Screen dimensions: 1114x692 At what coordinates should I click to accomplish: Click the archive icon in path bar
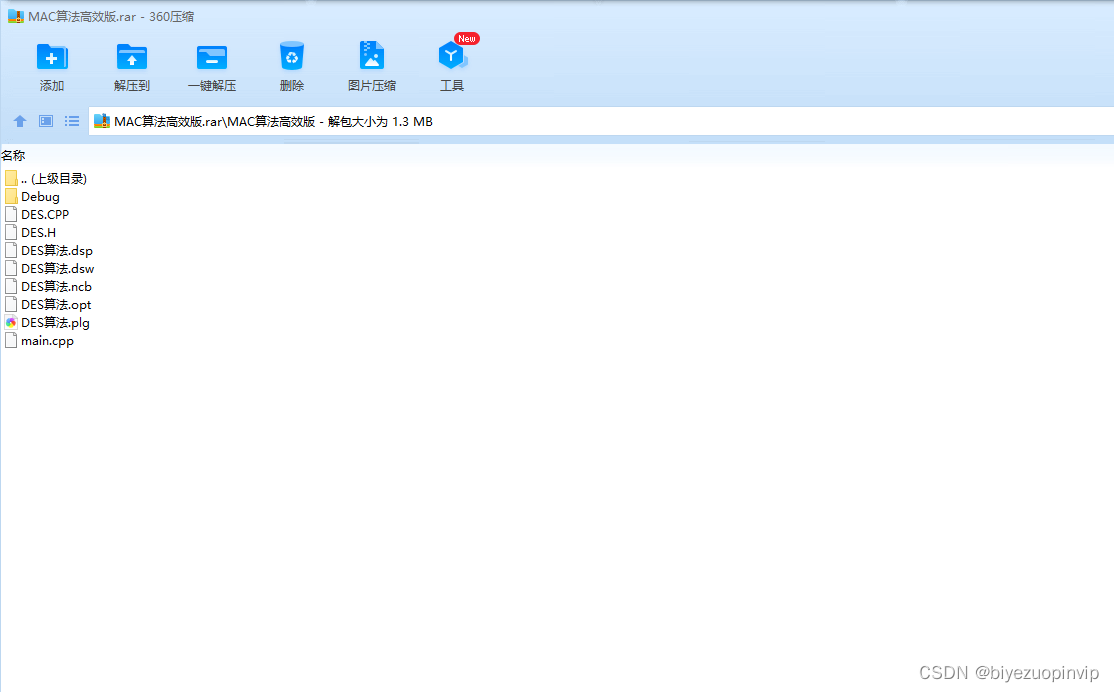pyautogui.click(x=102, y=121)
